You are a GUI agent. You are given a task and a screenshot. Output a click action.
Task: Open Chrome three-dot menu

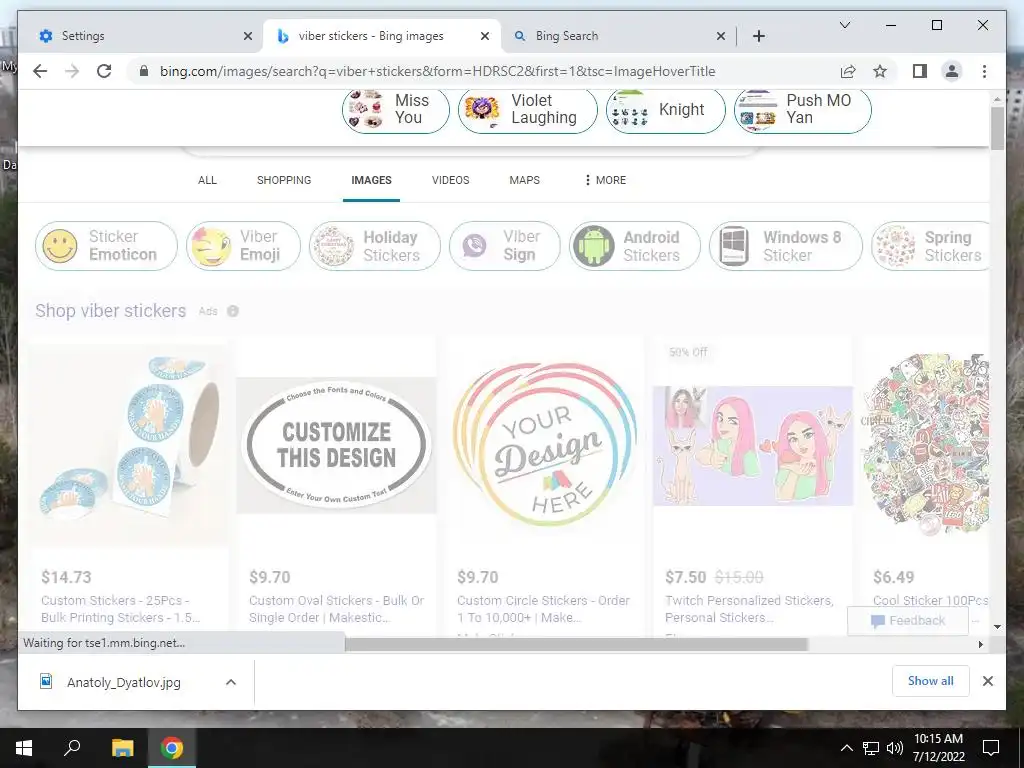(x=984, y=71)
